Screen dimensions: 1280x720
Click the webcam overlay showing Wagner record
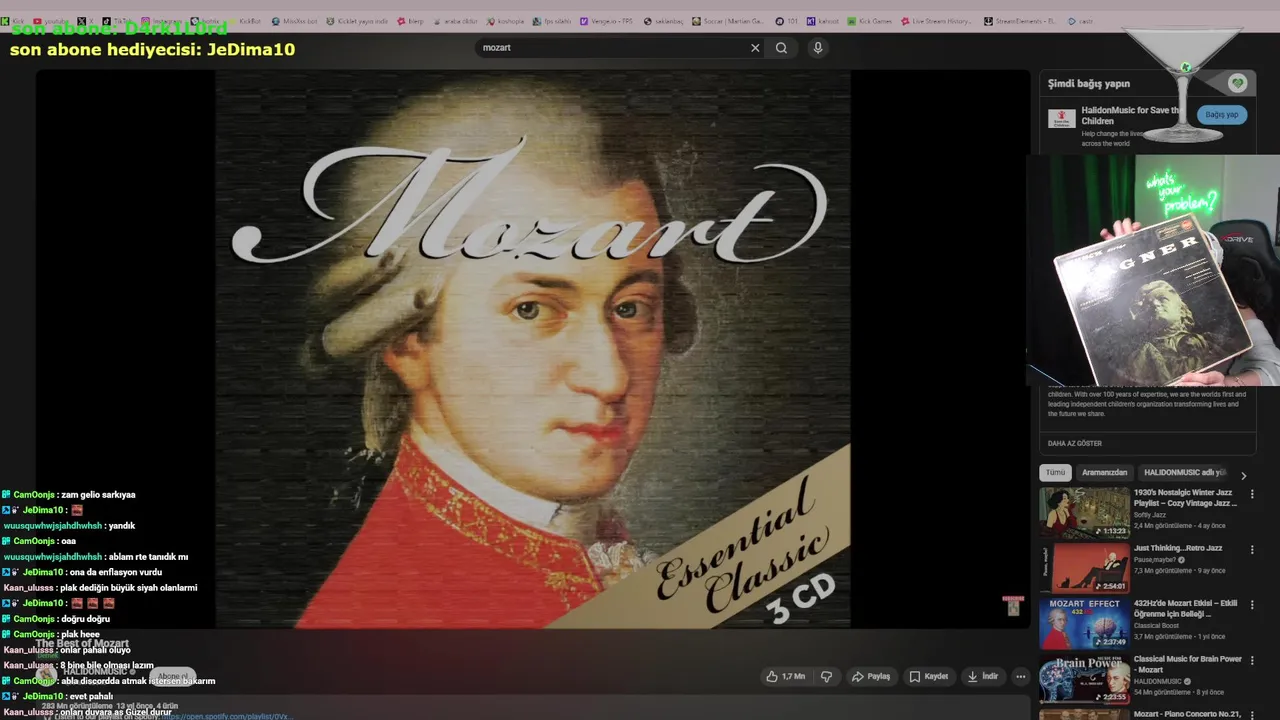1153,270
